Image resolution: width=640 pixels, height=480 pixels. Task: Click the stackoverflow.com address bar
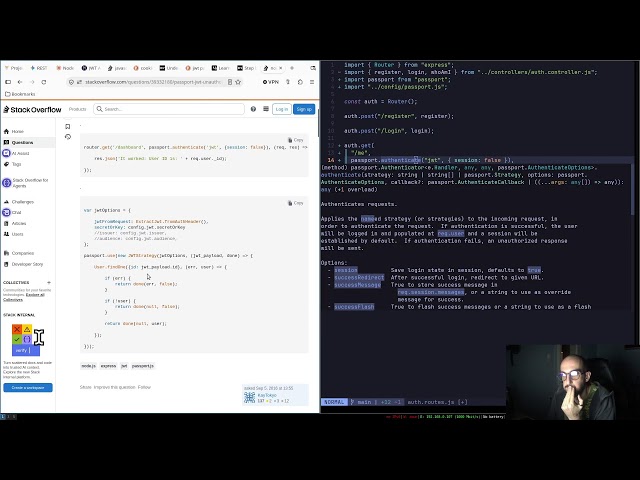[153, 82]
